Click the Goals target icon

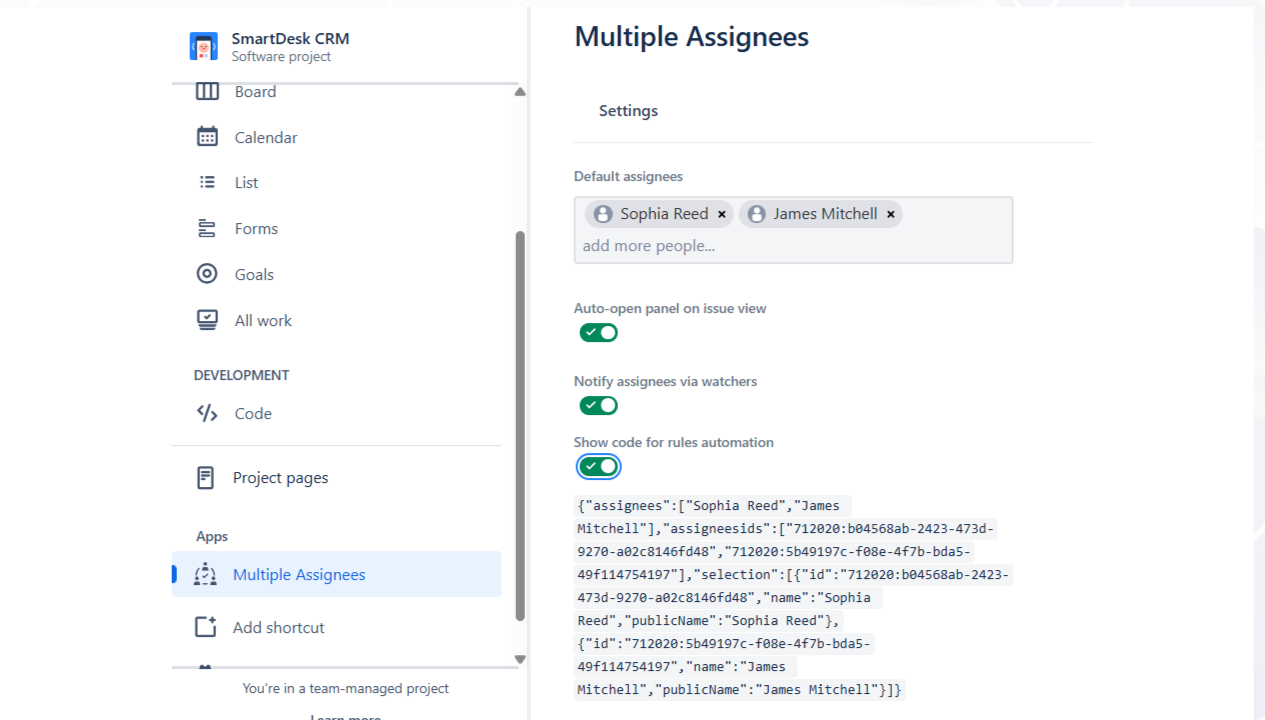[207, 274]
